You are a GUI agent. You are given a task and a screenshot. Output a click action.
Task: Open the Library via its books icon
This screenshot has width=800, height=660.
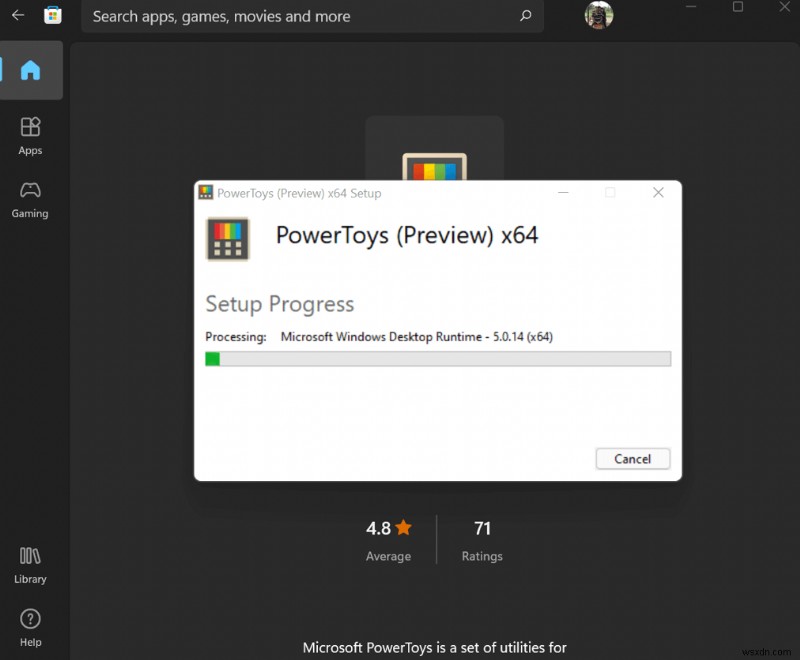[x=30, y=557]
